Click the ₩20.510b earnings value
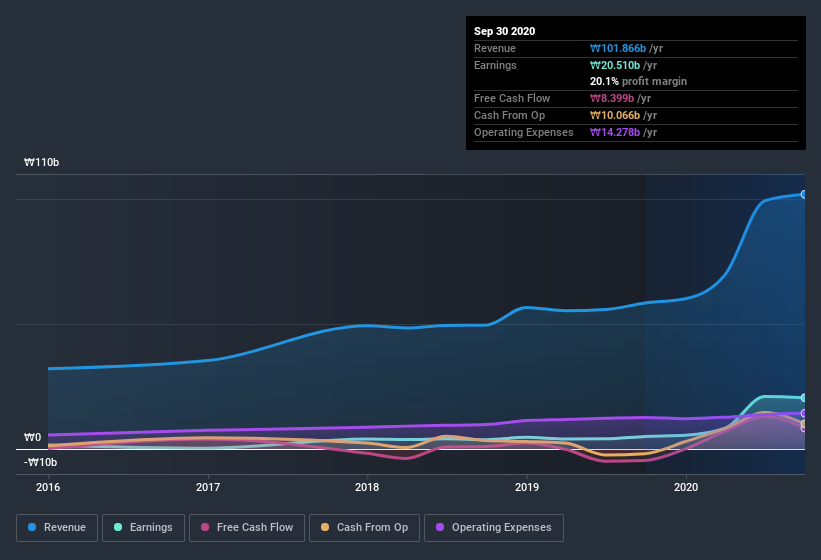The height and width of the screenshot is (560, 821). (615, 65)
